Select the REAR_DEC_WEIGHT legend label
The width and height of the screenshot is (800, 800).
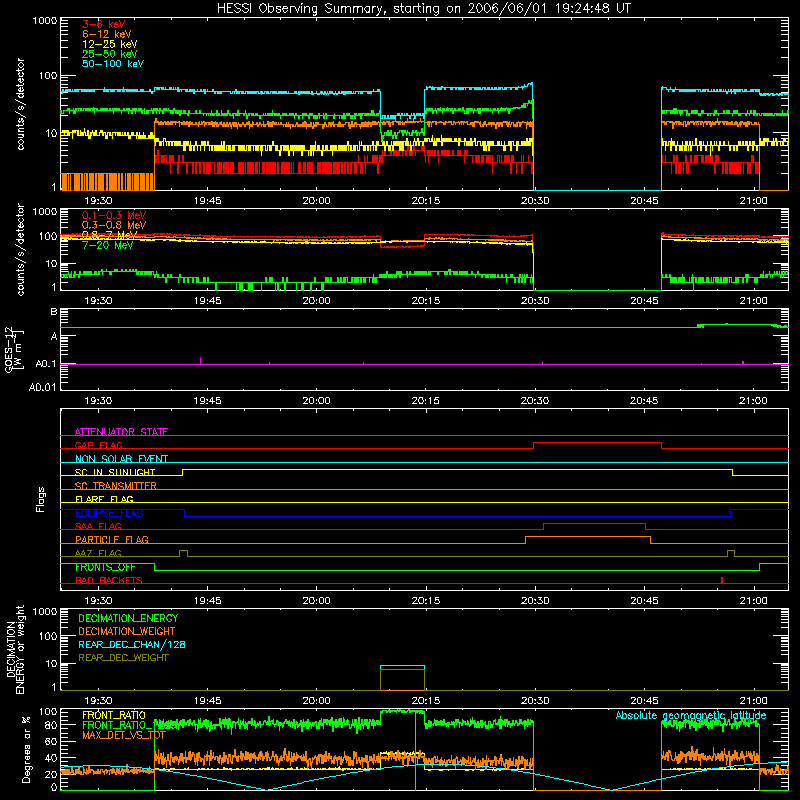(x=123, y=658)
